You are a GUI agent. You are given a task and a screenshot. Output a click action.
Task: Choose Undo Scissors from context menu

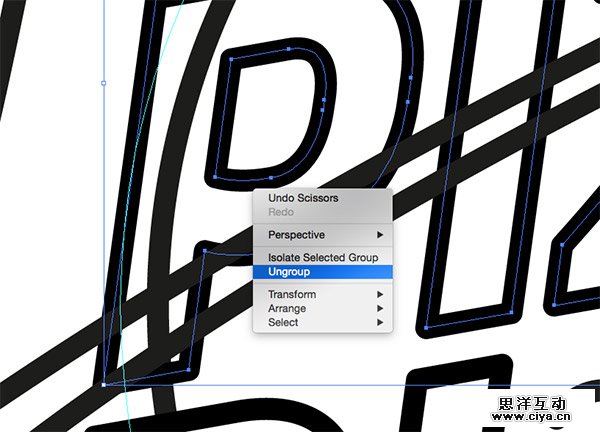[323, 198]
